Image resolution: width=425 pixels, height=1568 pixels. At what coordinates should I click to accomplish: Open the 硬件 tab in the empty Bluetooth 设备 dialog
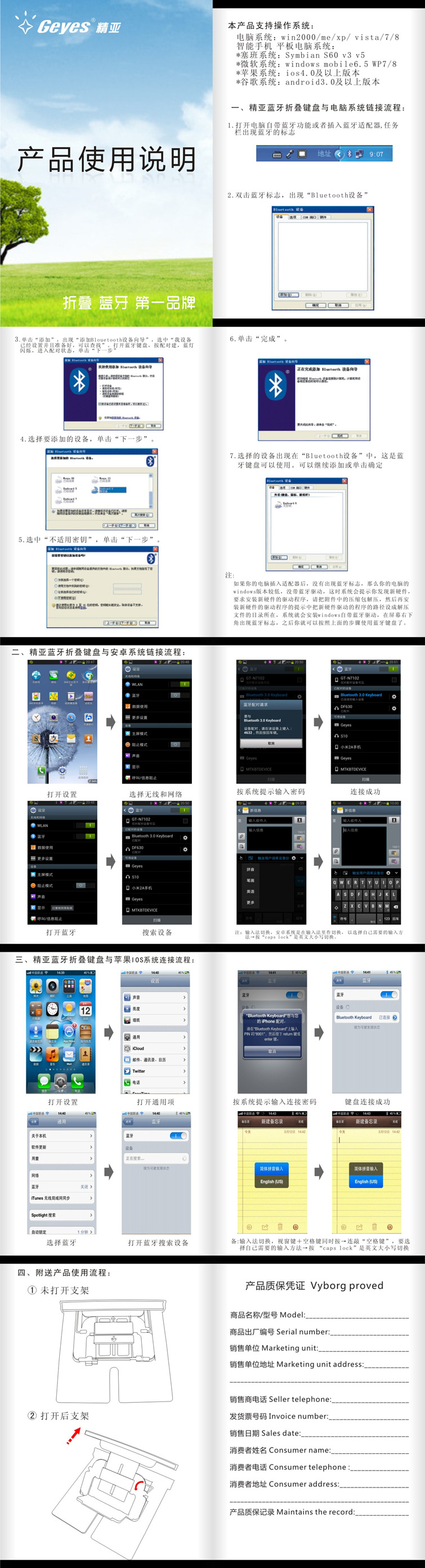coord(323,217)
